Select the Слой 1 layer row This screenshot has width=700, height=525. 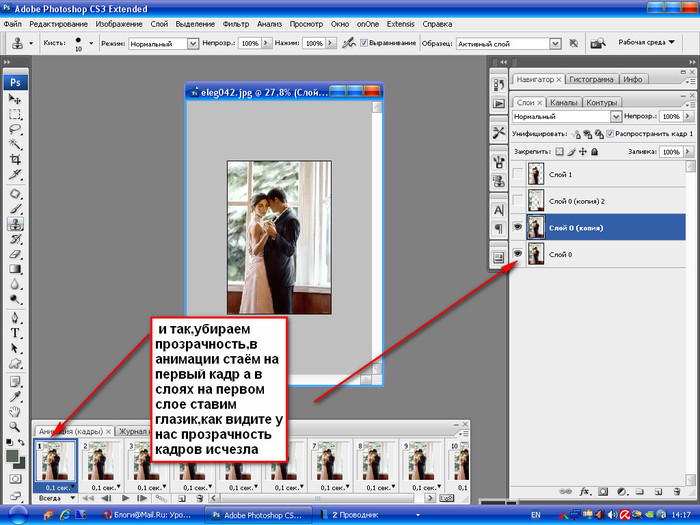coord(598,174)
